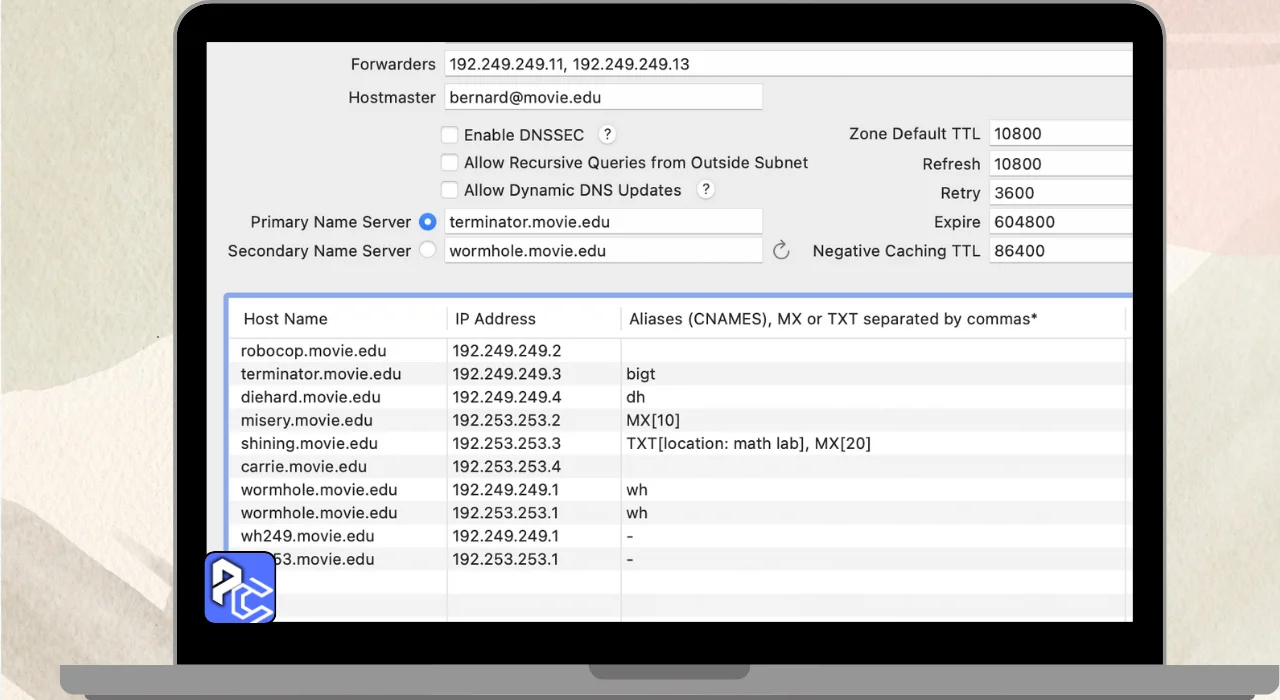Check Allow Recursive Queries from Outside Subnet

[450, 163]
